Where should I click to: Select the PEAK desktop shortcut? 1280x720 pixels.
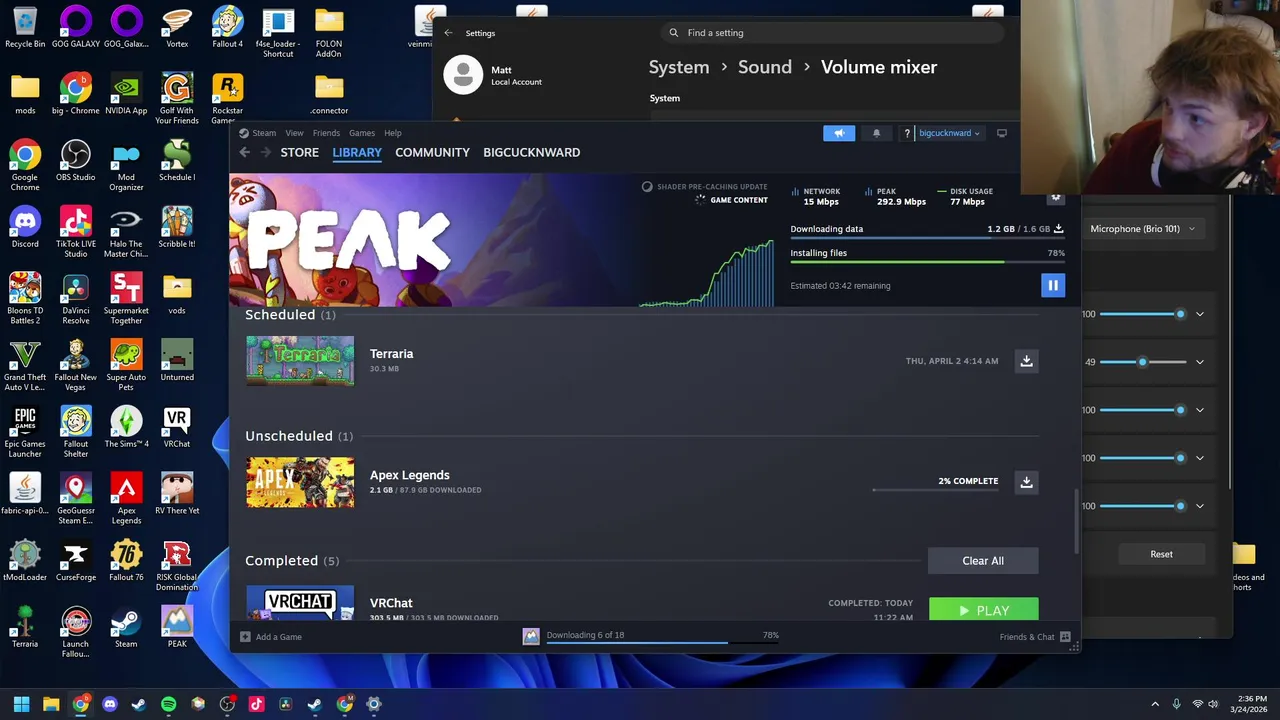[177, 627]
